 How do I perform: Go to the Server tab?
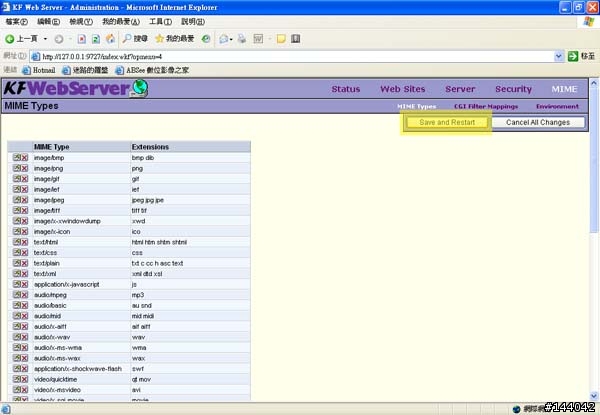click(460, 89)
